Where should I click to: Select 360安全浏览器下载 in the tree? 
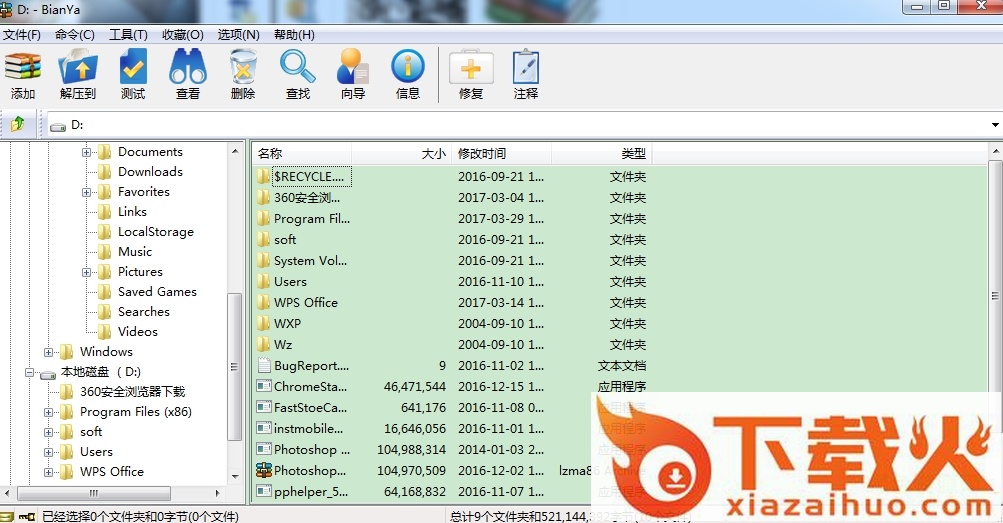click(132, 392)
